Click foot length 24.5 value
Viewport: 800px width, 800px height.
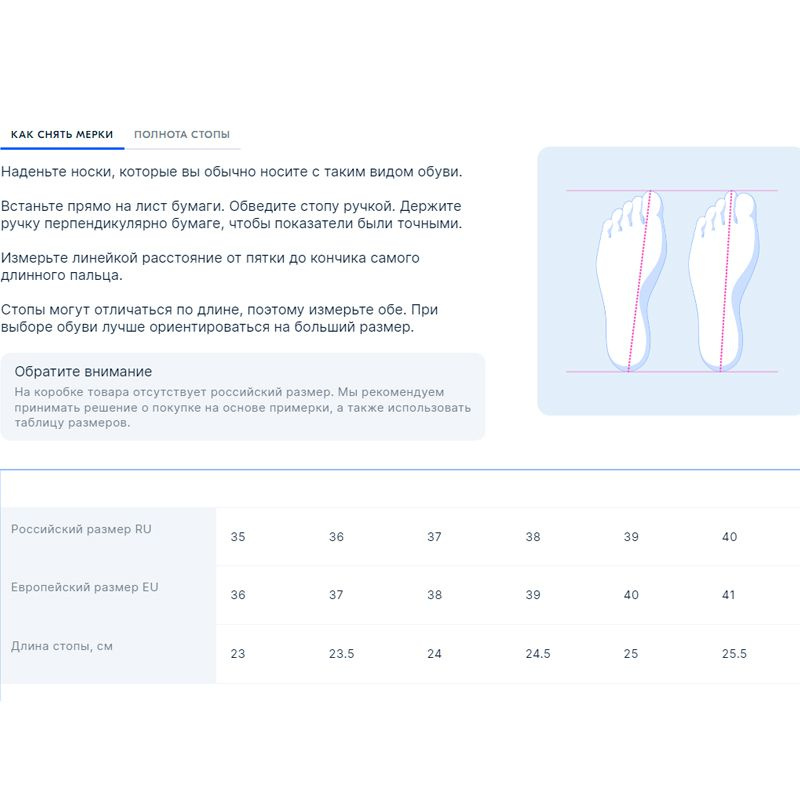538,654
